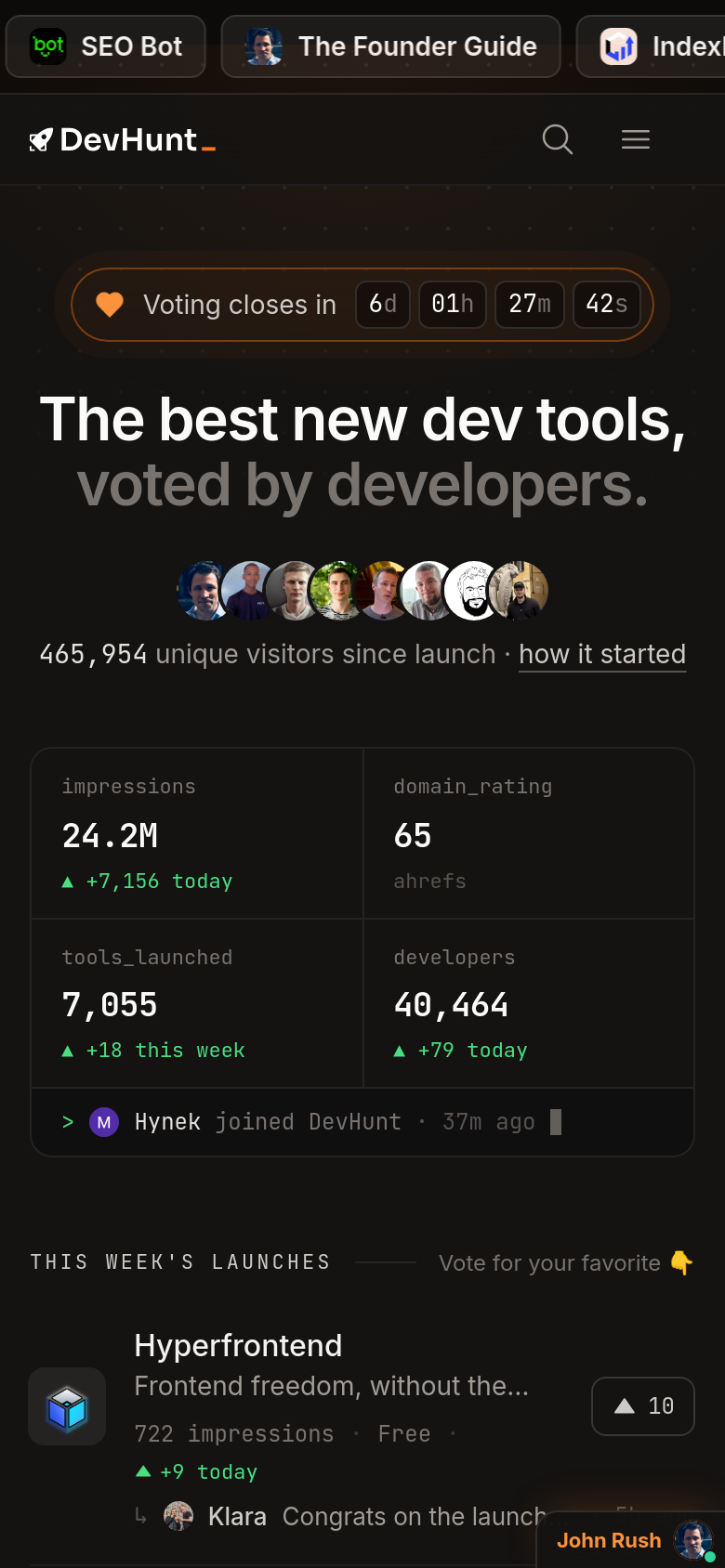Follow the 'how it started' link
Image resolution: width=725 pixels, height=1568 pixels.
point(602,654)
